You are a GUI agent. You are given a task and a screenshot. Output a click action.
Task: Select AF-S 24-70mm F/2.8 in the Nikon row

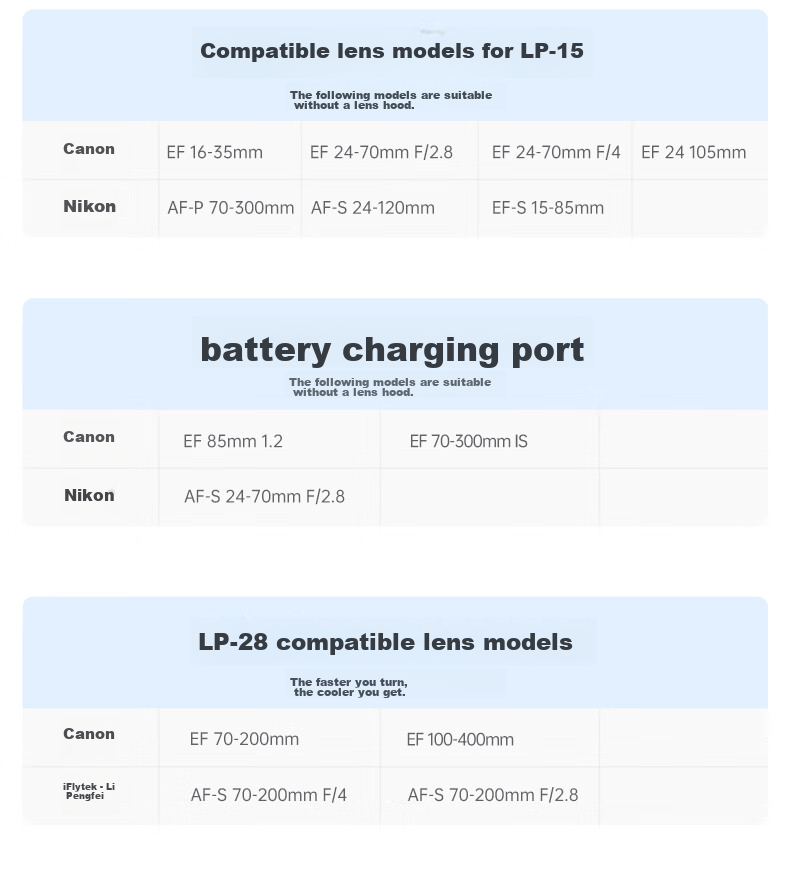point(264,497)
